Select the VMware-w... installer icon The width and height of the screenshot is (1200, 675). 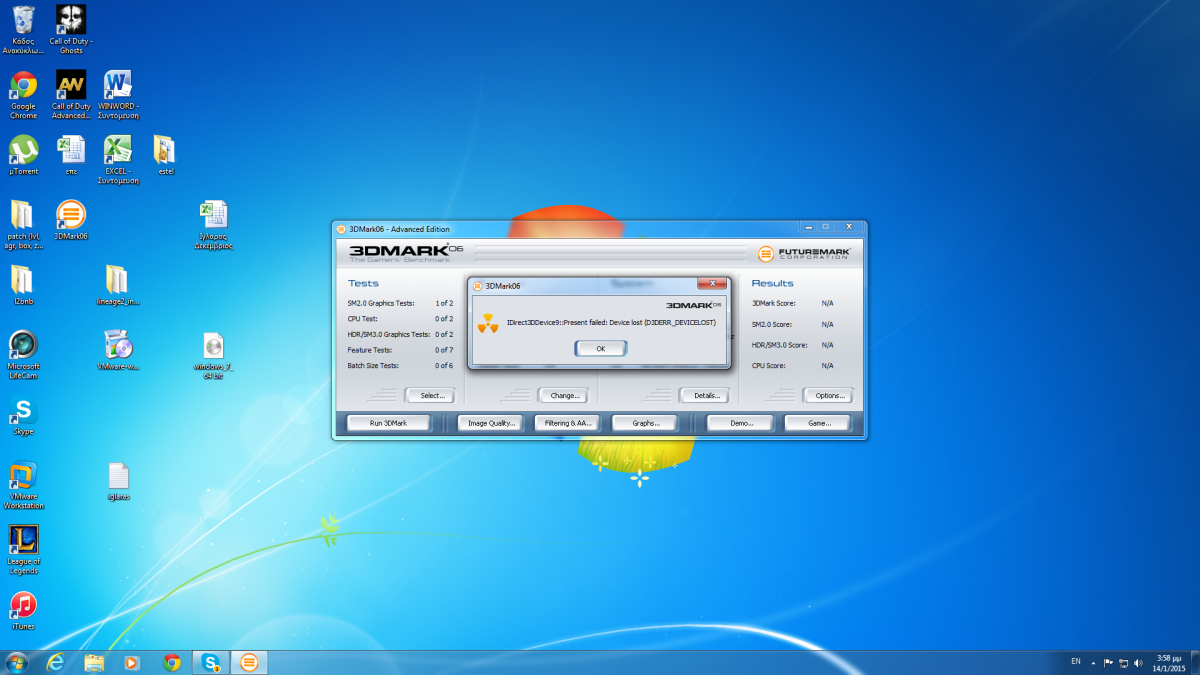pyautogui.click(x=118, y=351)
